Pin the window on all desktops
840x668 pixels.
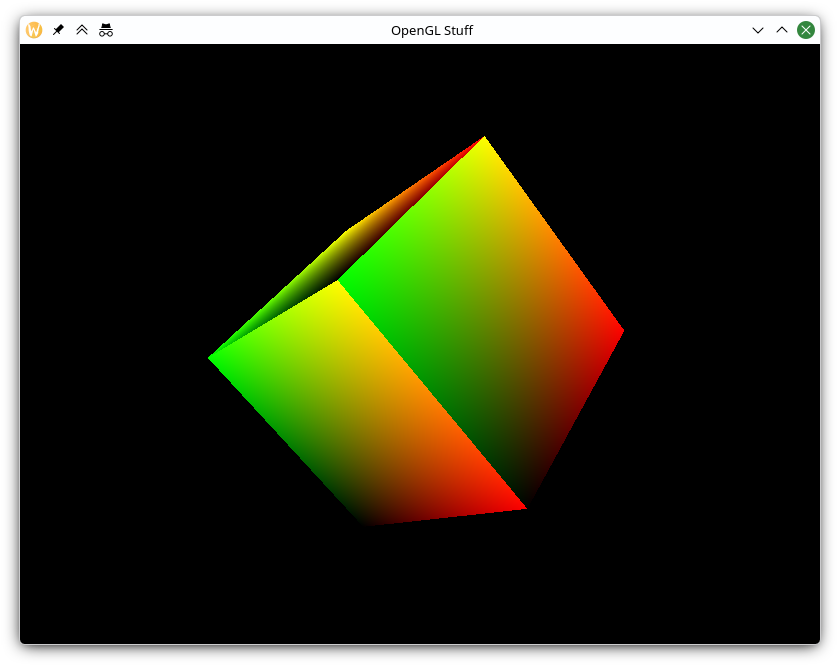(58, 30)
